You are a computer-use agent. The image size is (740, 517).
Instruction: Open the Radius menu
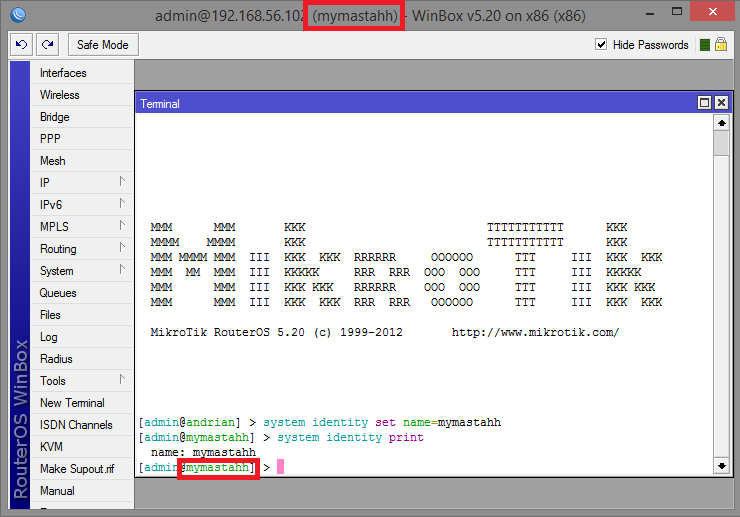[x=82, y=359]
